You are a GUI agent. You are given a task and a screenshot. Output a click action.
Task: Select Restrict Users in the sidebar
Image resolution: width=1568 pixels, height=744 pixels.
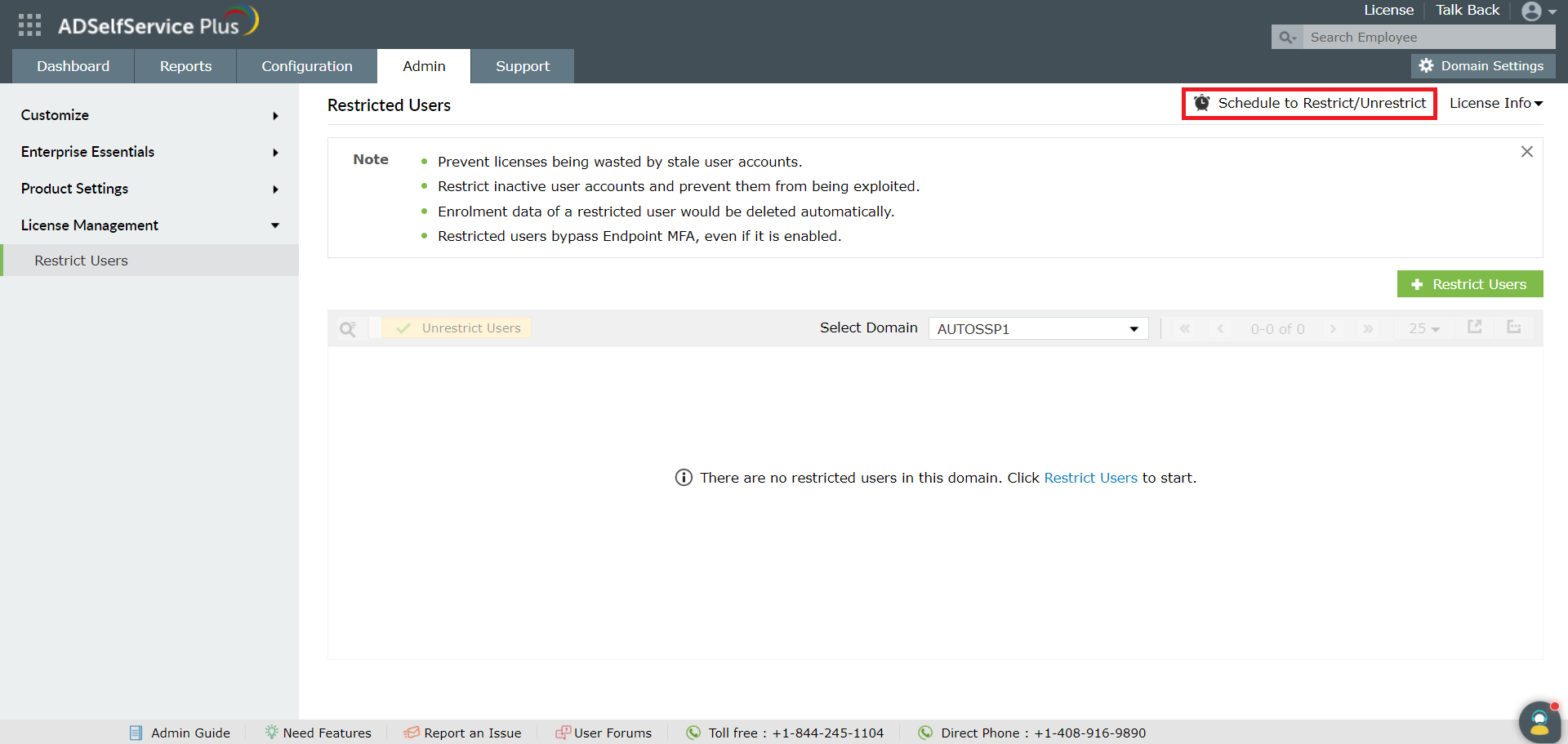(149, 261)
